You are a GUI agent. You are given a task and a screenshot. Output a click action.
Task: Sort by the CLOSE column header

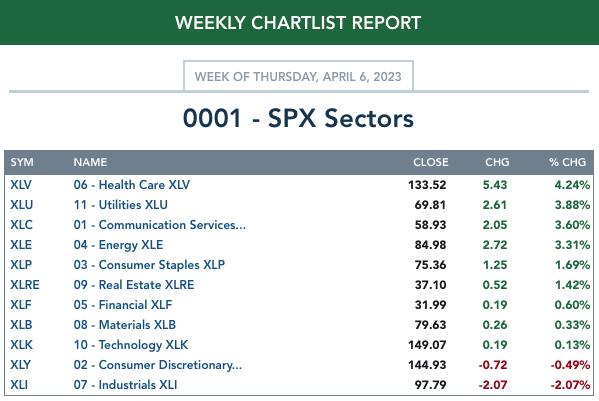(x=431, y=162)
